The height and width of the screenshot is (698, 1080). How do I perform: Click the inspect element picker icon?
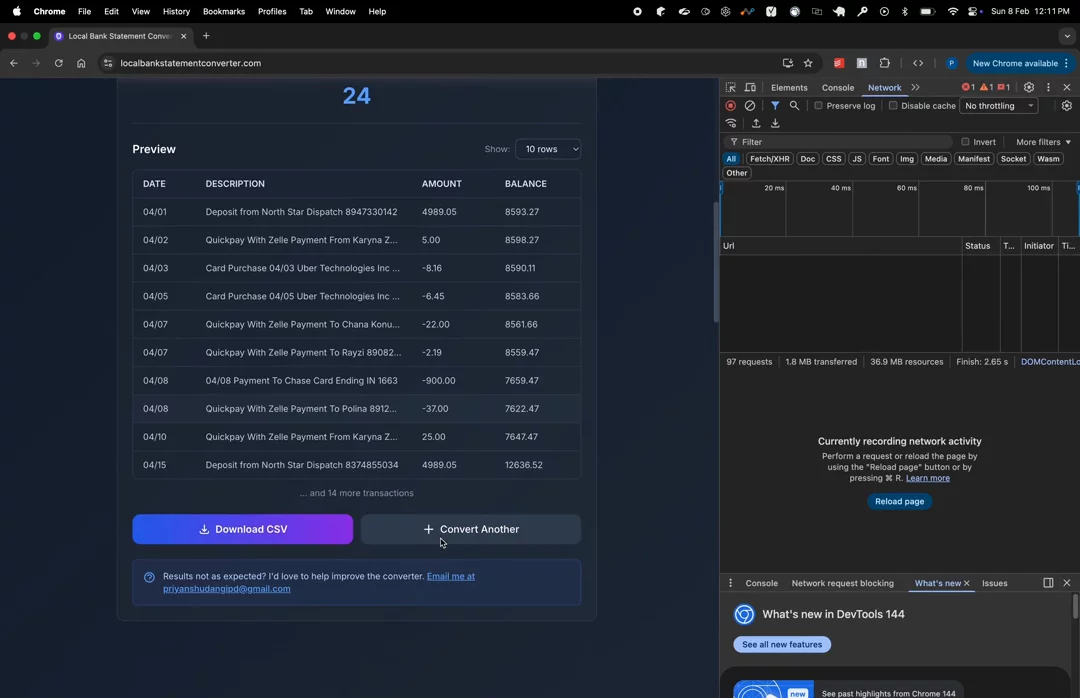click(x=731, y=88)
